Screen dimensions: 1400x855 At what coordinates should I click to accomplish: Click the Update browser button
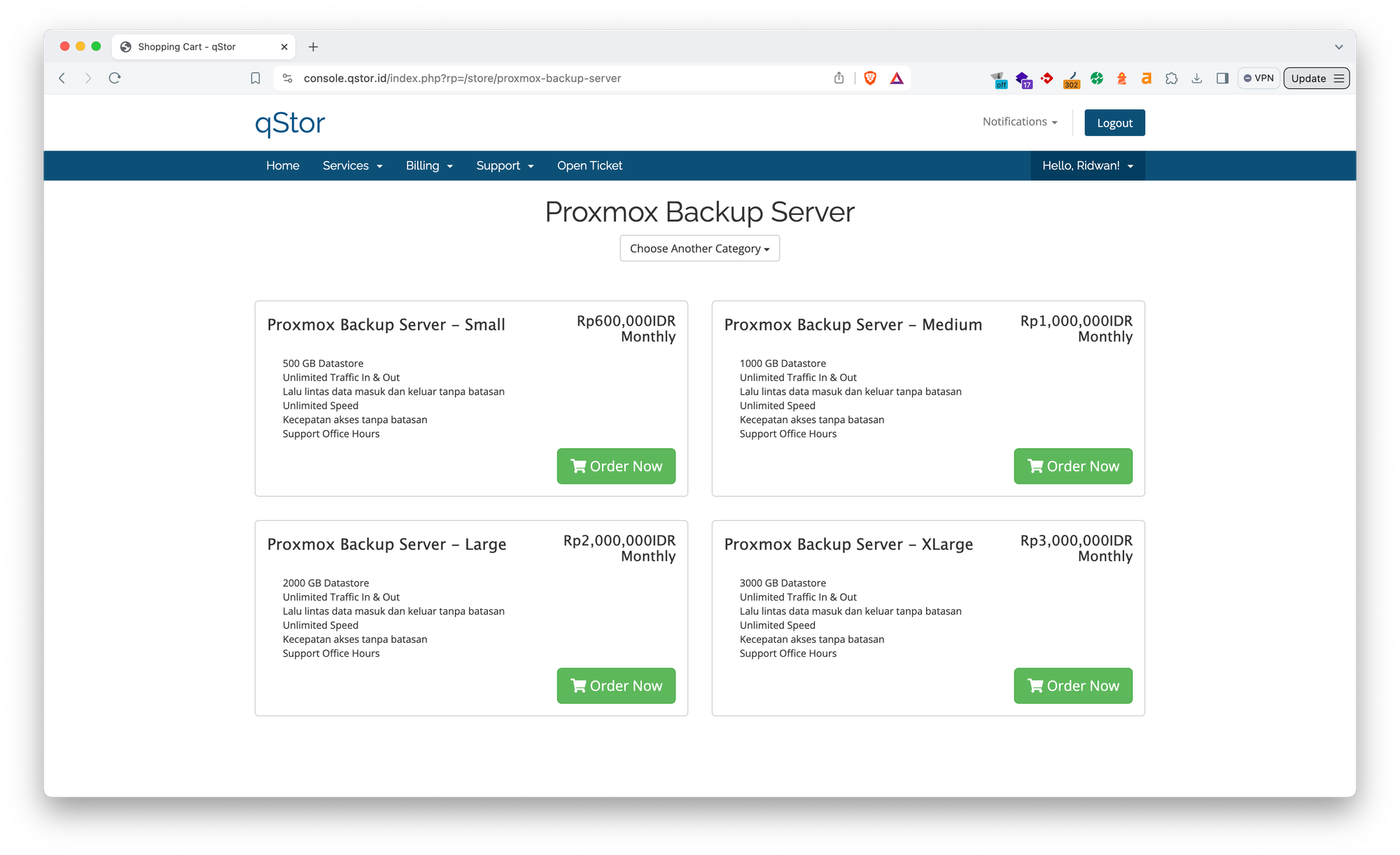pyautogui.click(x=1316, y=78)
